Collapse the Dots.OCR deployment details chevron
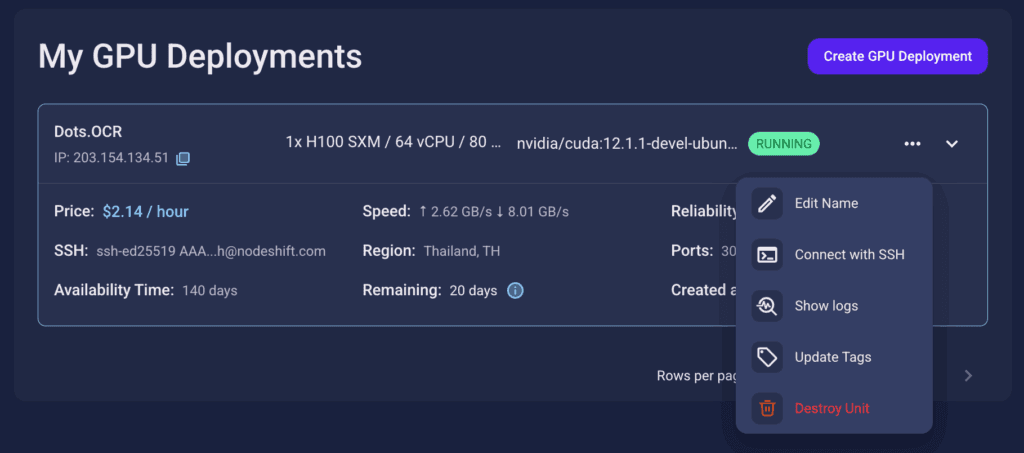The width and height of the screenshot is (1024, 453). [952, 144]
